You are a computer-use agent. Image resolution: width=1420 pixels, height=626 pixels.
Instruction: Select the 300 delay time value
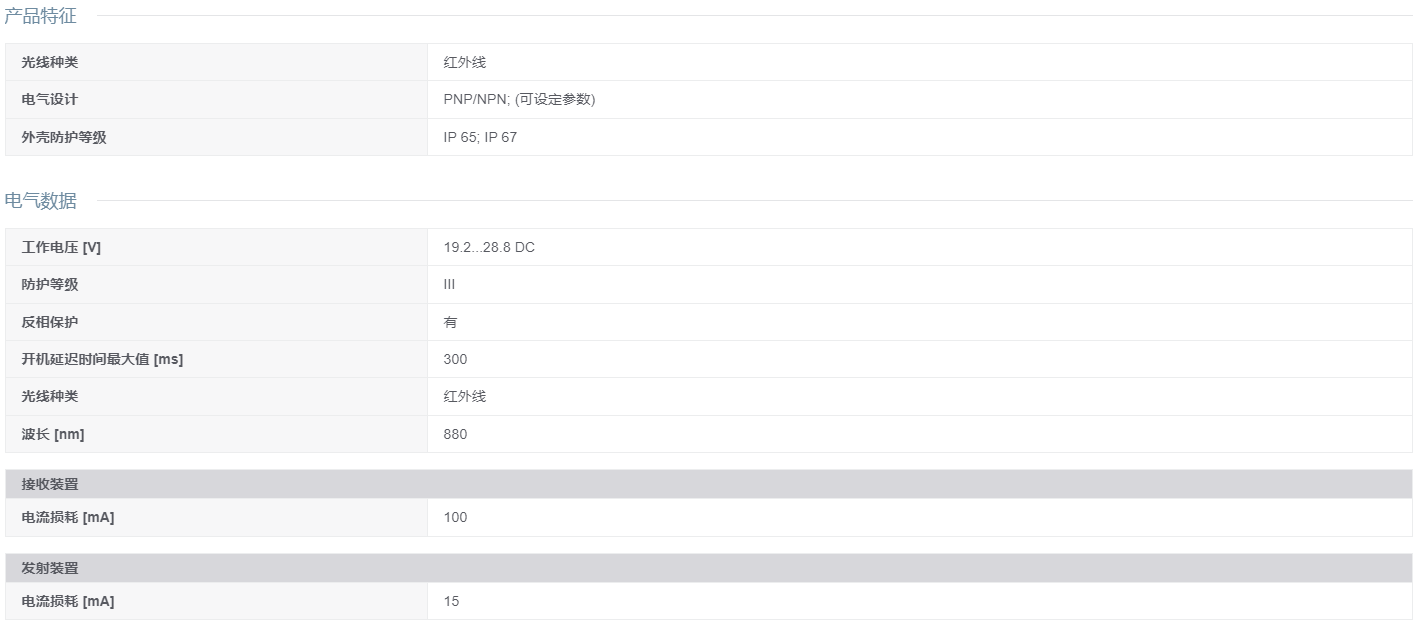pyautogui.click(x=456, y=359)
